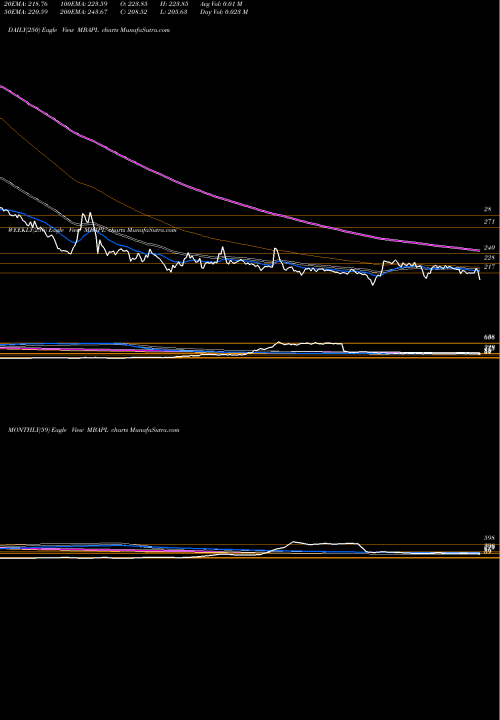Click the close price 'C:' reading
Image resolution: width=500 pixels, height=720 pixels.
point(134,12)
